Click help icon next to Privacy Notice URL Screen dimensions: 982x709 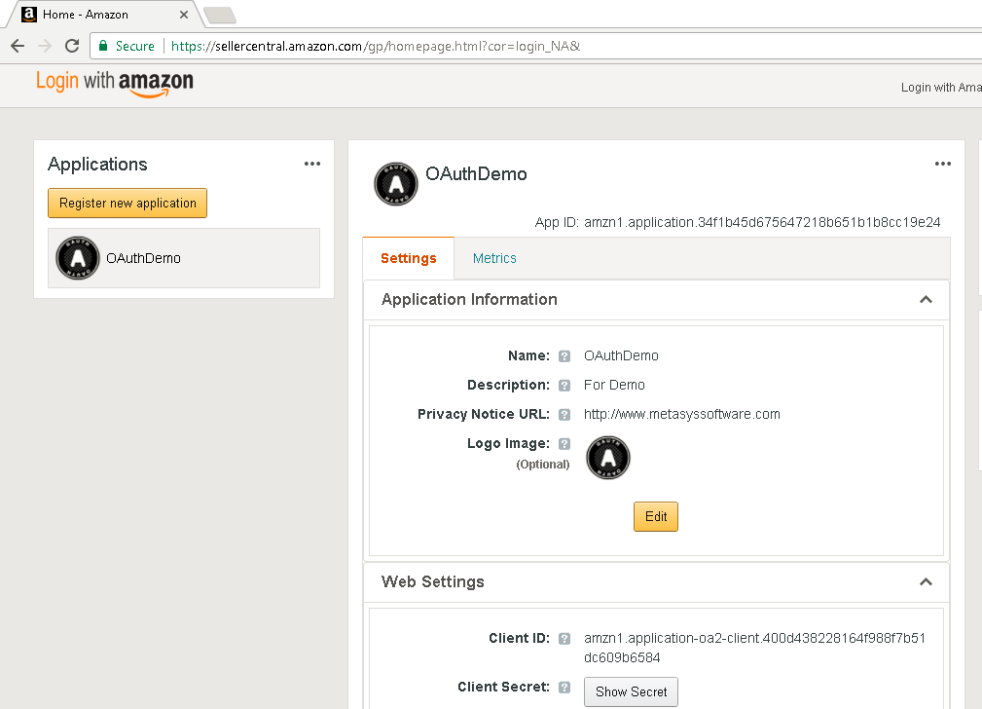[564, 414]
